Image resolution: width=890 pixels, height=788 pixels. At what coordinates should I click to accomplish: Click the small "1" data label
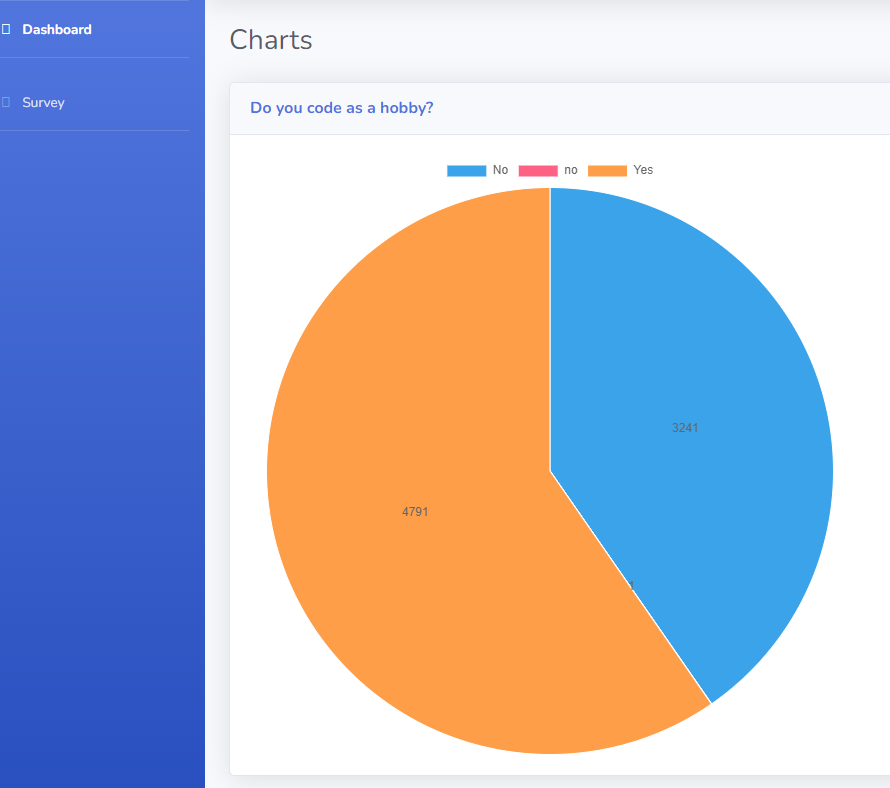pyautogui.click(x=632, y=585)
